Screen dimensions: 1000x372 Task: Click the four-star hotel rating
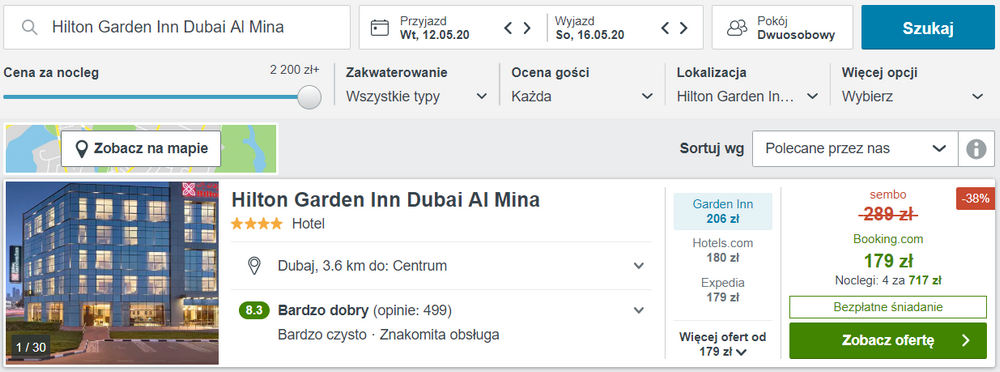coord(256,224)
